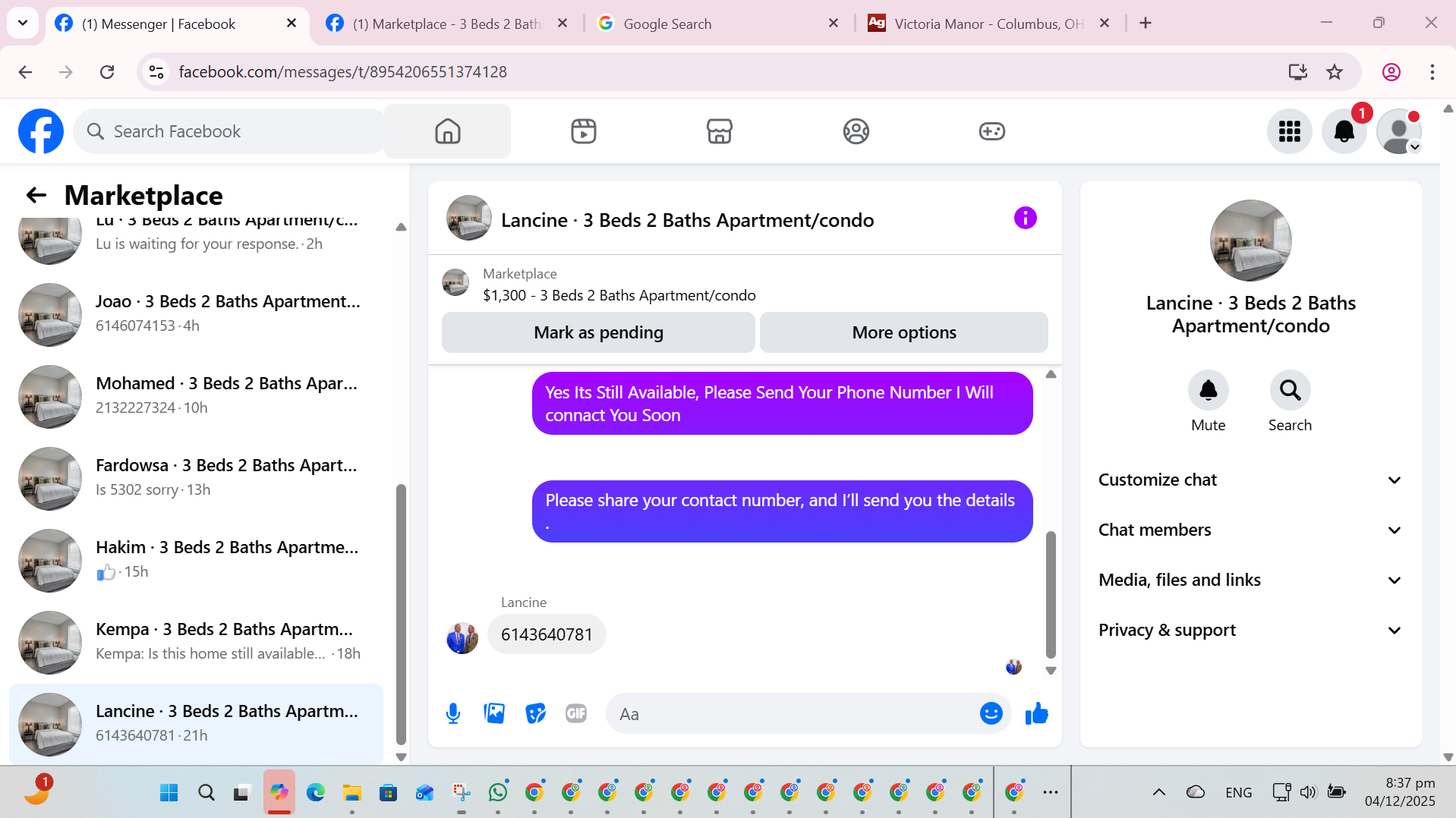Show hidden system tray icons
Viewport: 1456px width, 818px height.
[x=1158, y=792]
